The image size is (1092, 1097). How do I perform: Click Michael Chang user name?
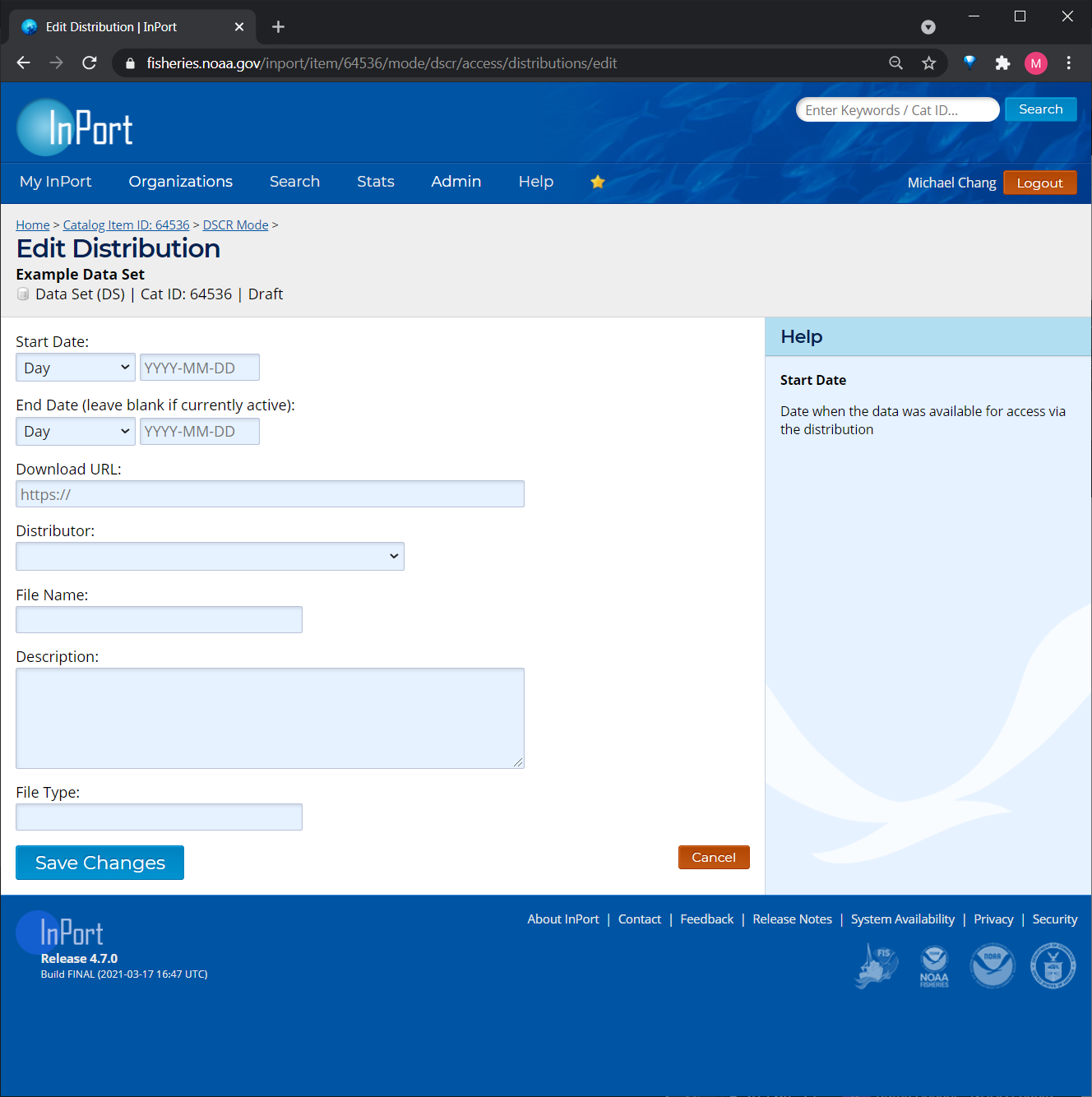pyautogui.click(x=951, y=183)
